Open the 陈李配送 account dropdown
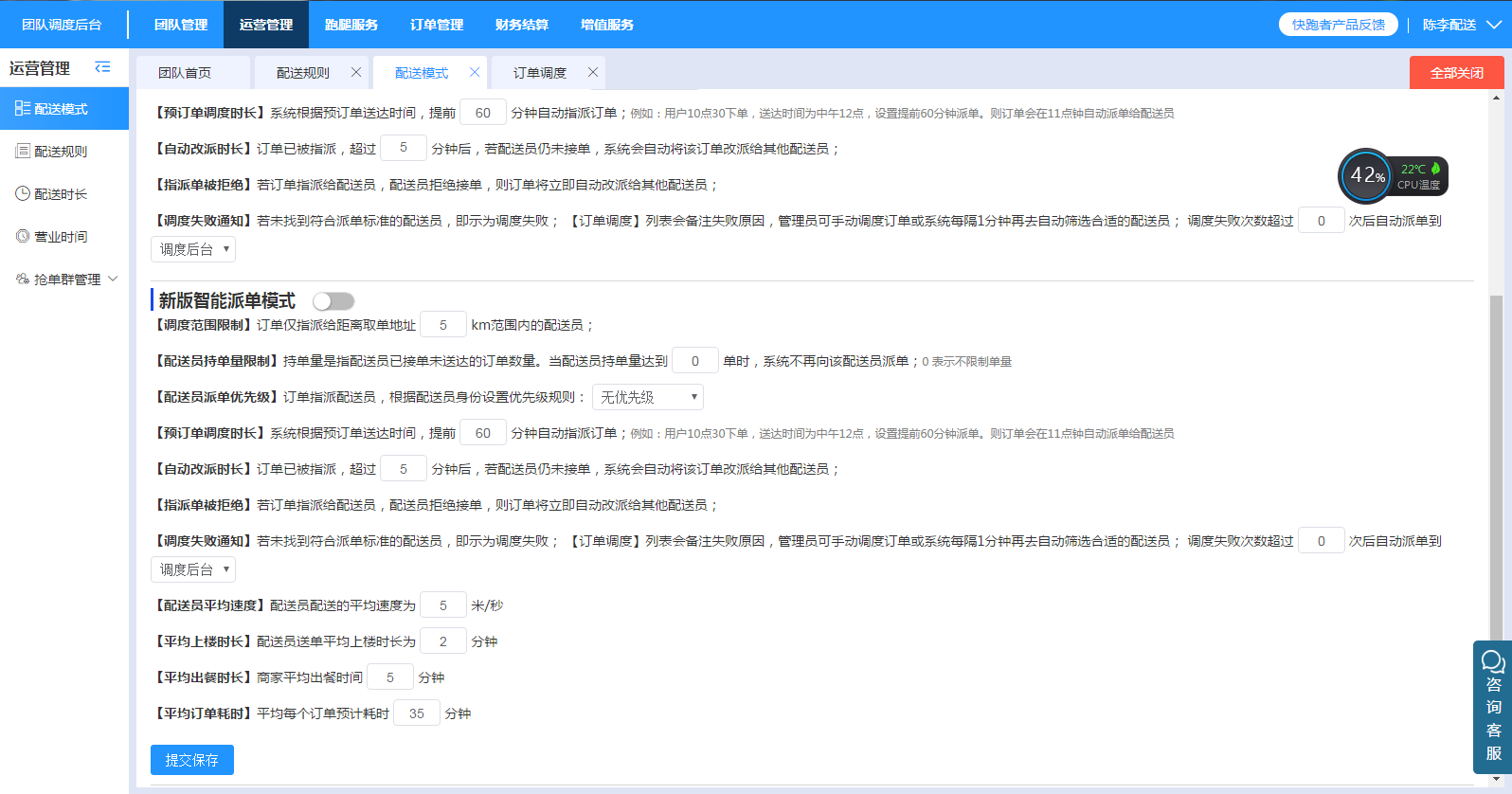This screenshot has width=1512, height=794. (1462, 25)
